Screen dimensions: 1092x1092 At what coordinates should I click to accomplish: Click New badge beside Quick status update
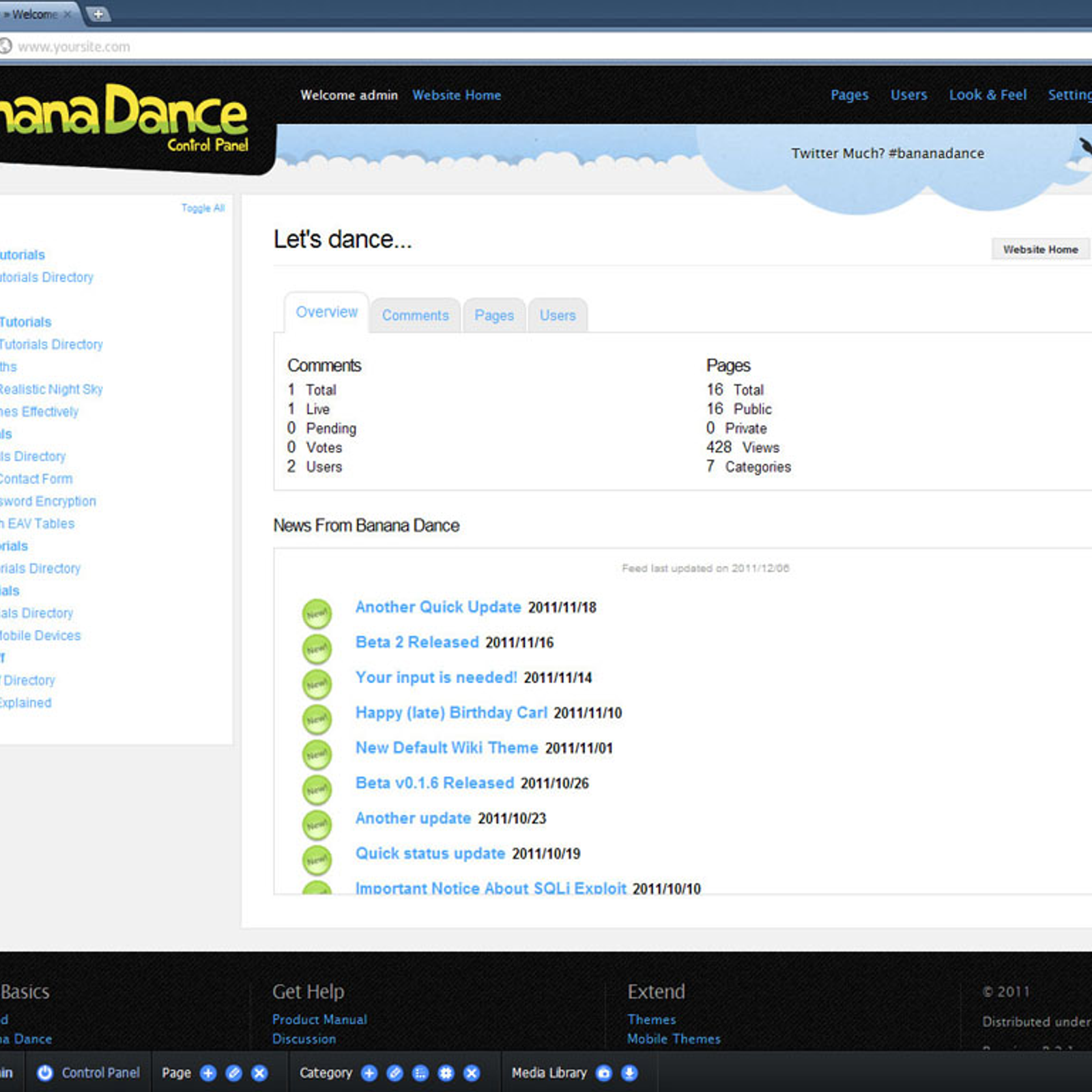click(317, 860)
